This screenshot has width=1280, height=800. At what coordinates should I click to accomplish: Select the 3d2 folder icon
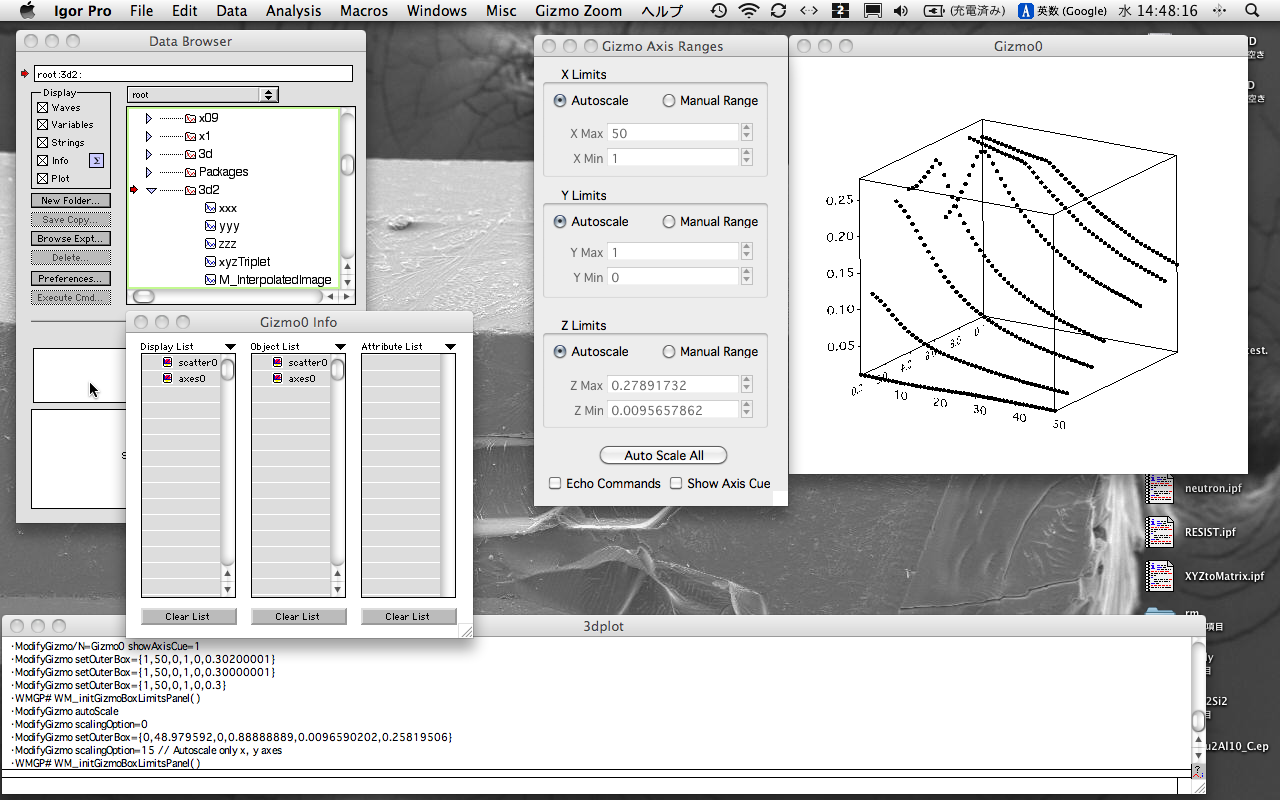tap(190, 190)
